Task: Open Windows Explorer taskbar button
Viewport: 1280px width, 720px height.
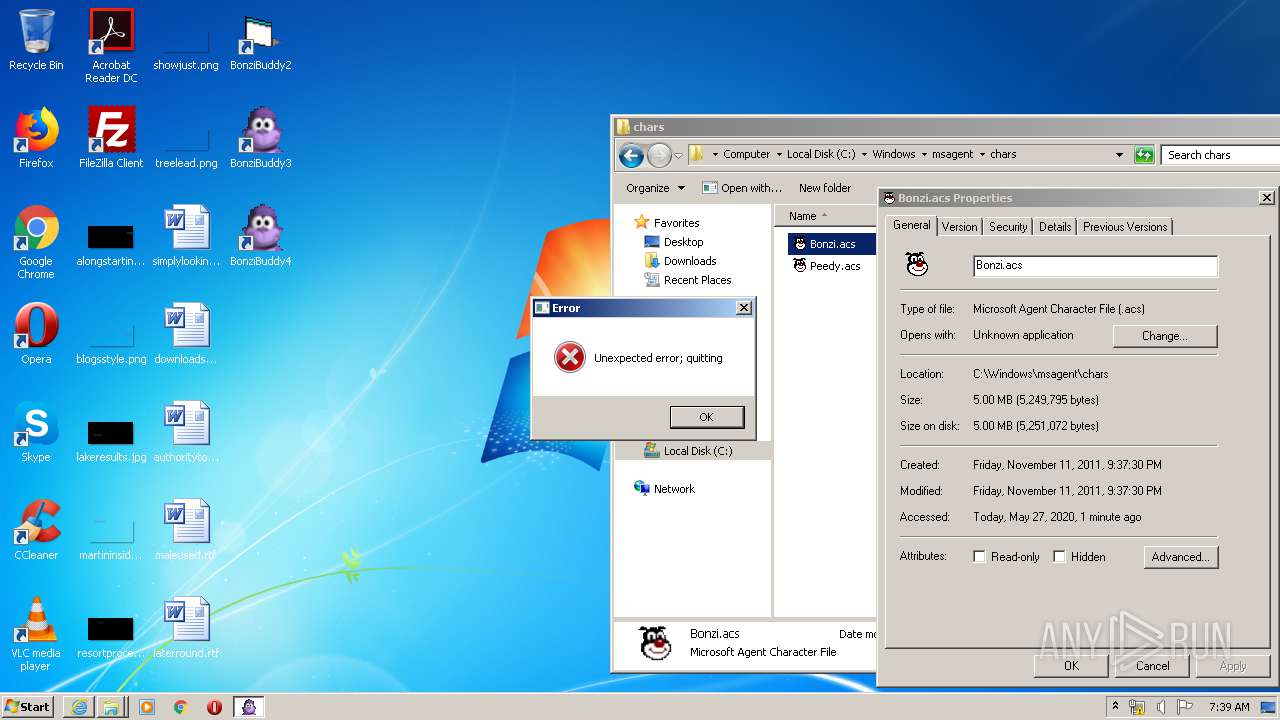Action: 111,707
